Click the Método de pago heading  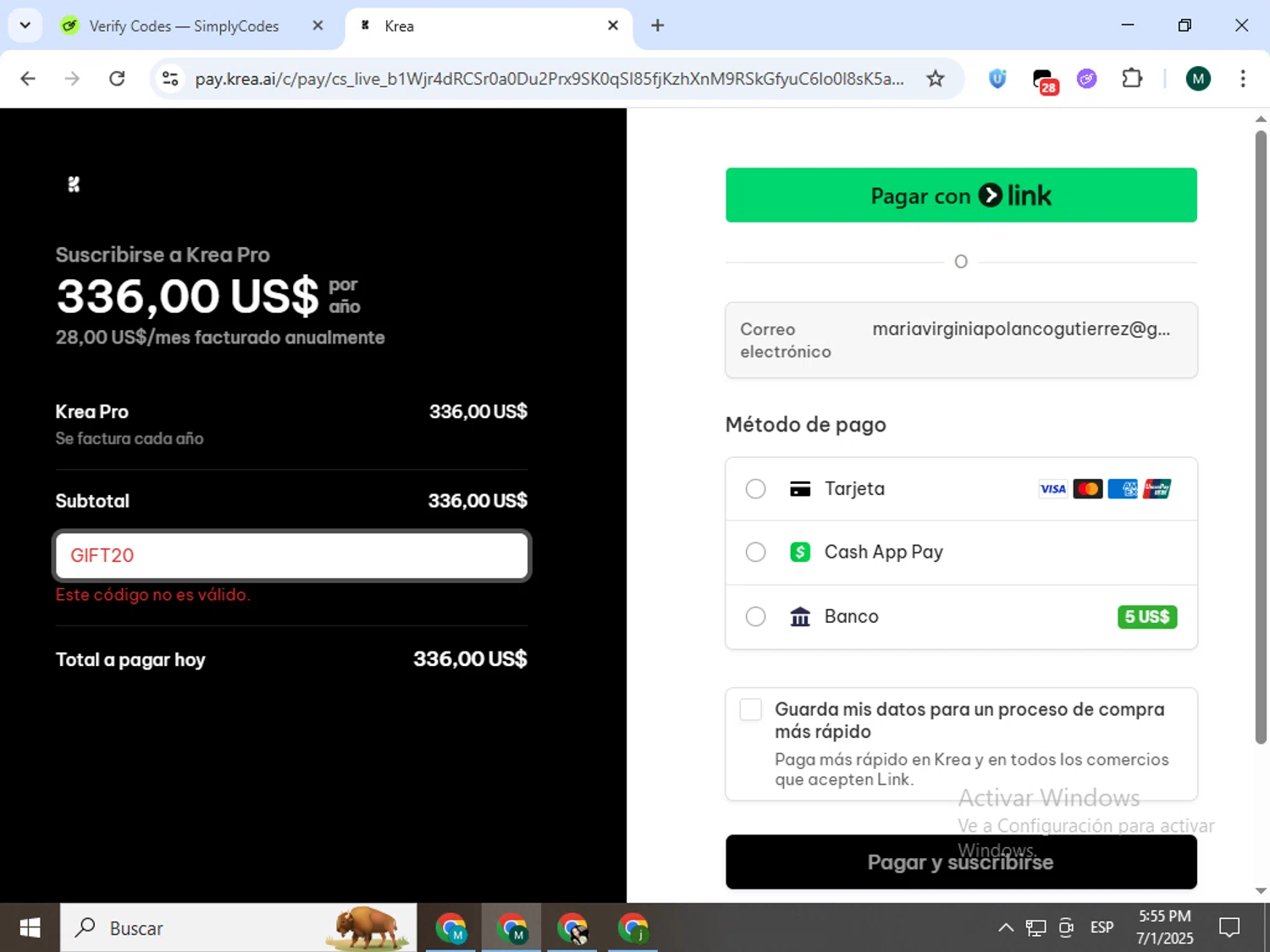[805, 425]
